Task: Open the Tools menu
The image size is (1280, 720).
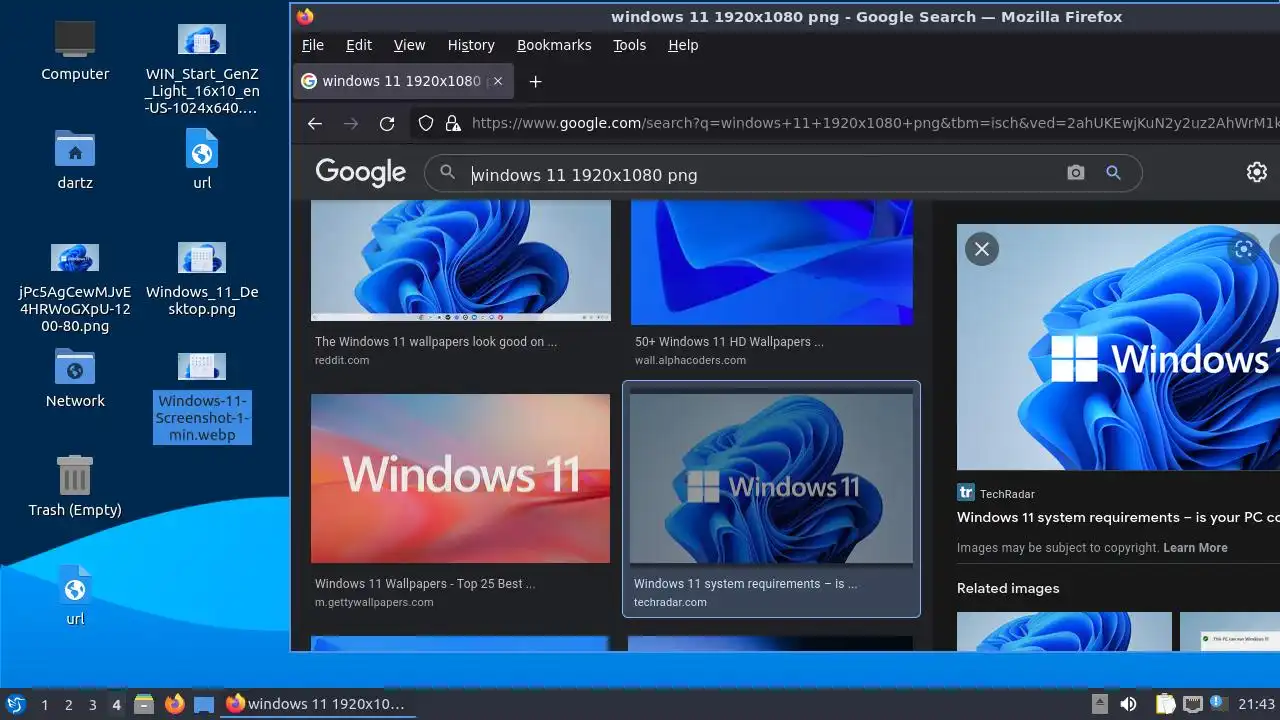Action: 630,45
